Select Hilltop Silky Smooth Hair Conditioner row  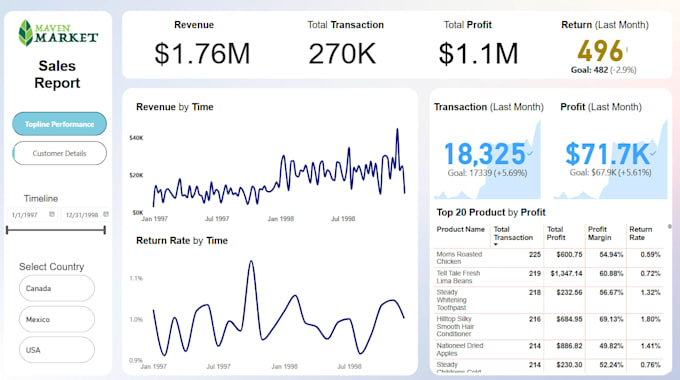pyautogui.click(x=549, y=327)
